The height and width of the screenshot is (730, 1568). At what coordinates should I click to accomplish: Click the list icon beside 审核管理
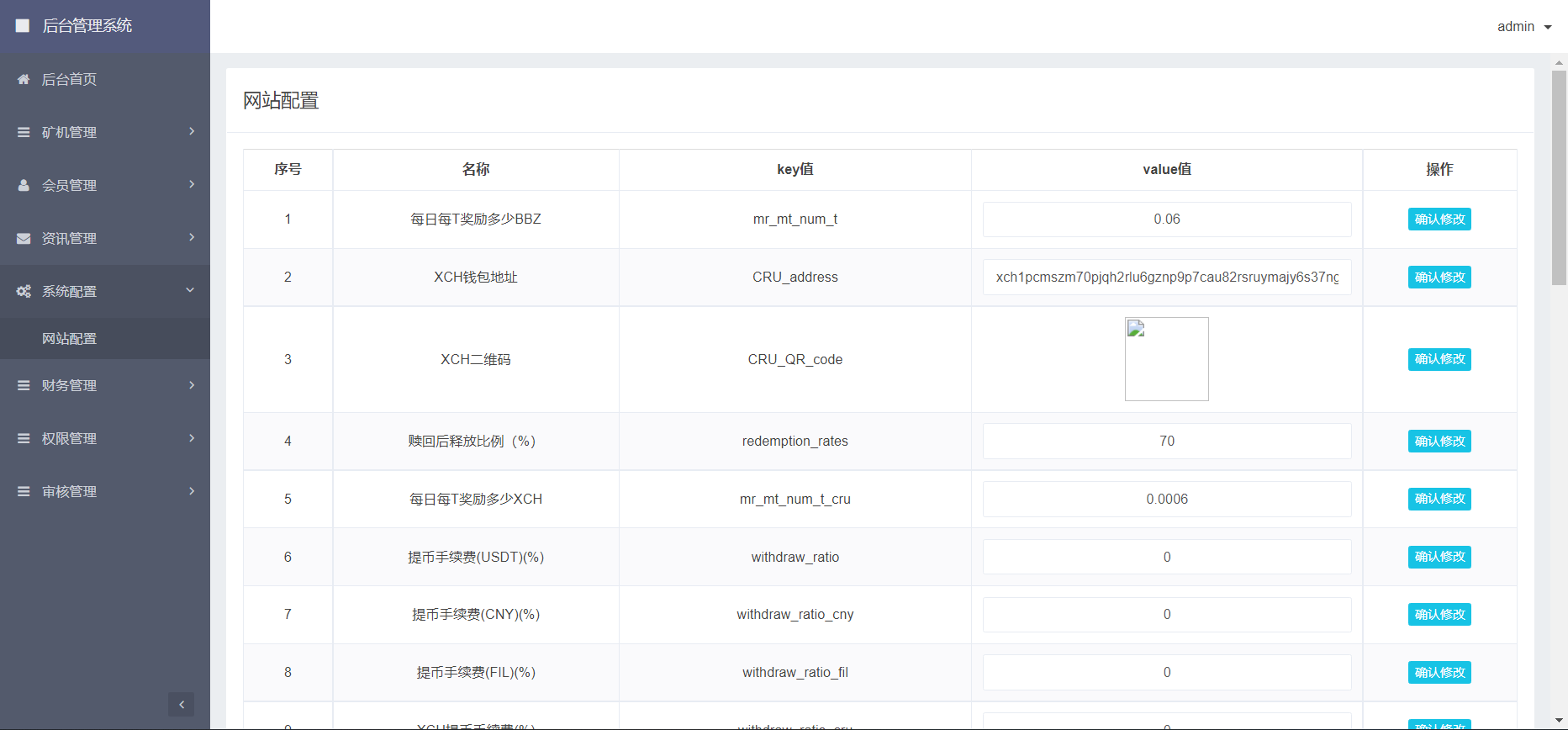[x=24, y=491]
